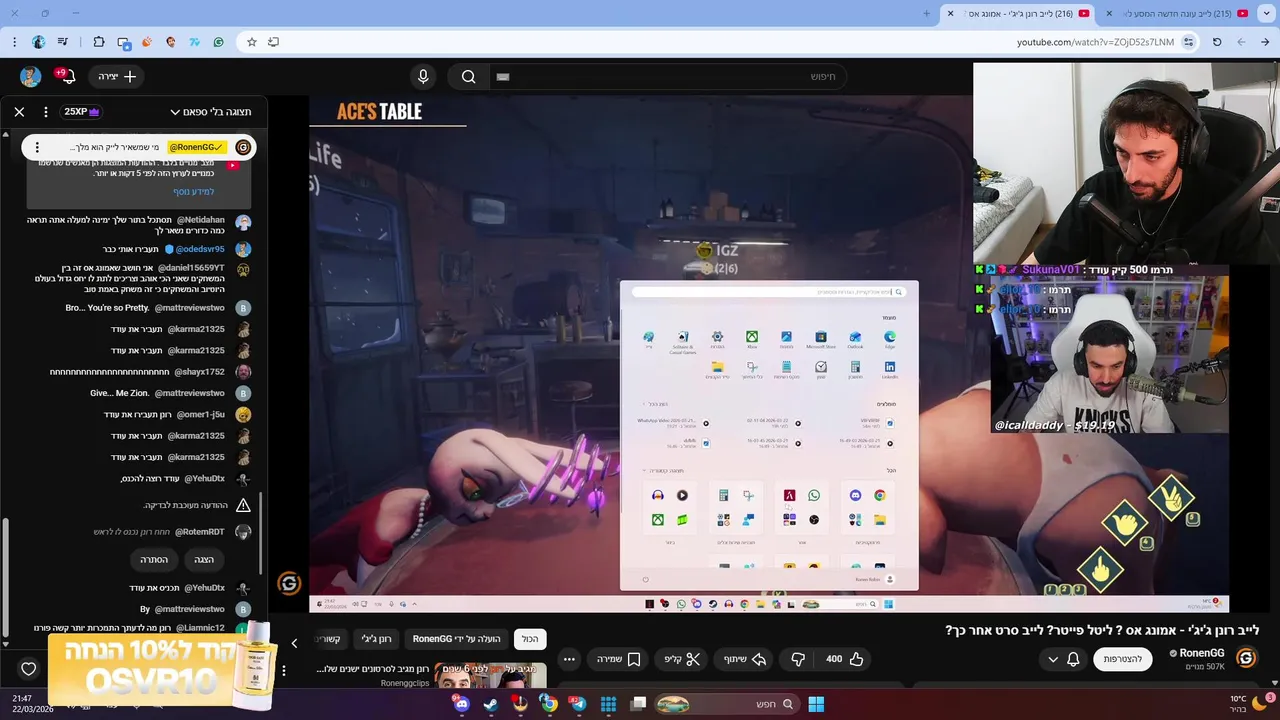Click @Netidahan chat username
Image resolution: width=1280 pixels, height=720 pixels.
coord(201,220)
